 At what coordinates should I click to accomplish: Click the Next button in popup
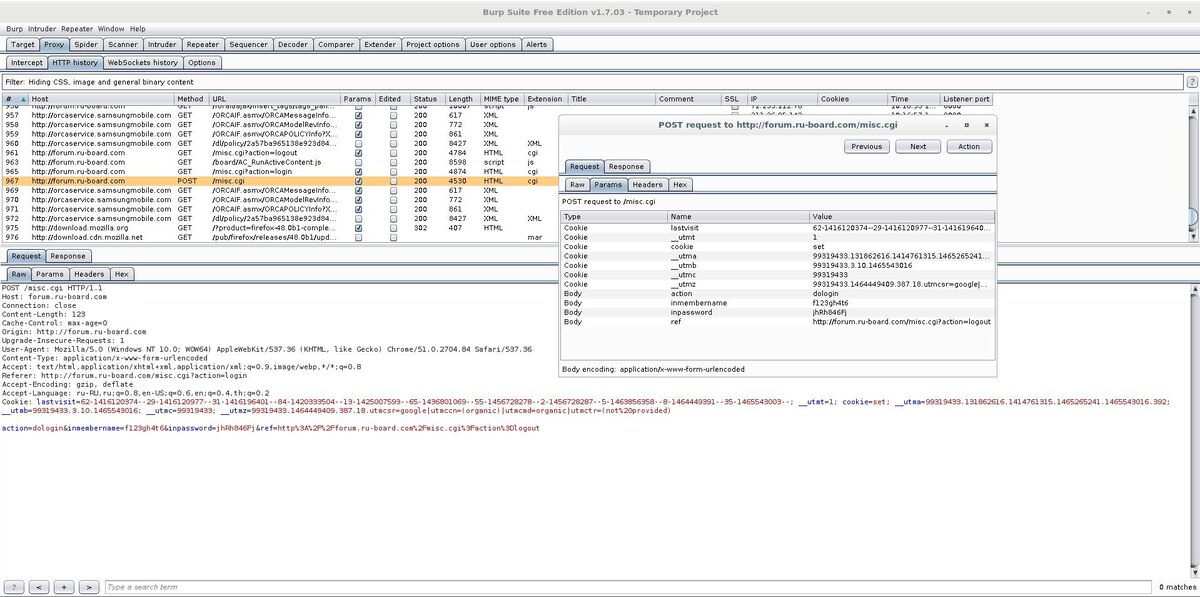pos(917,146)
